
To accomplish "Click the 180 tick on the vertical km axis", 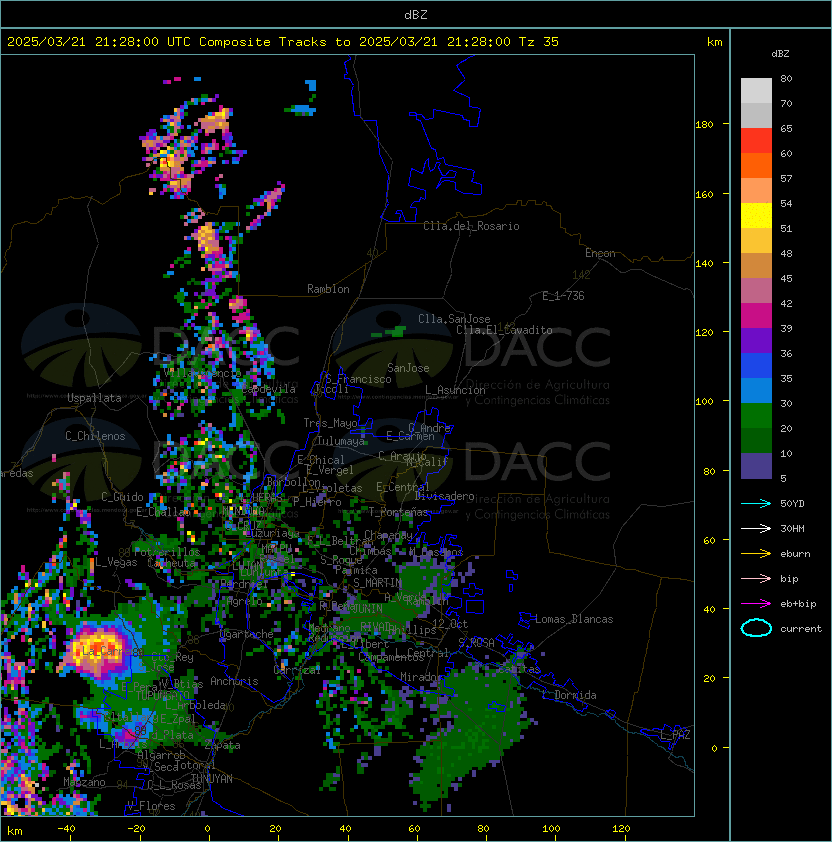I will tap(704, 125).
